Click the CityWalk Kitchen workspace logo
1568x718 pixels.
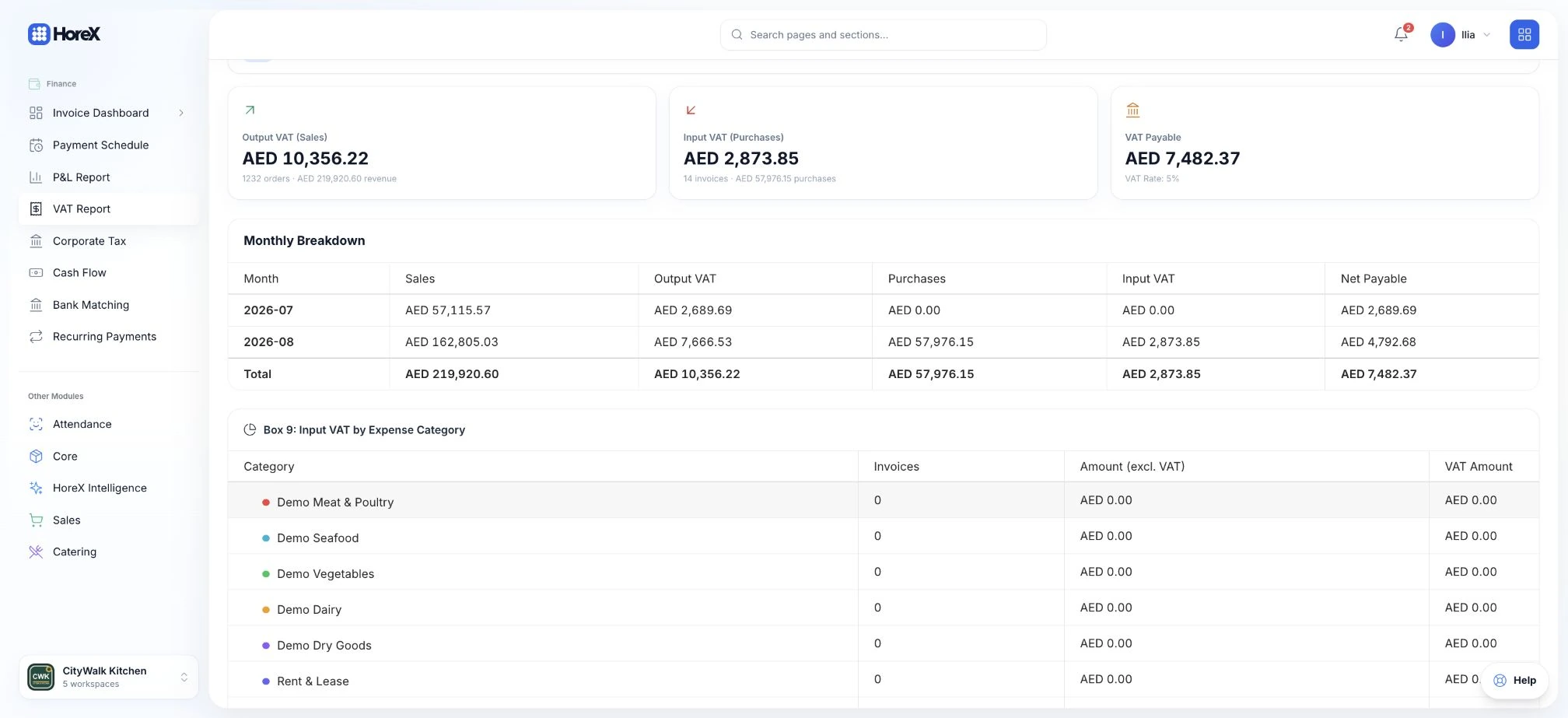tap(41, 677)
